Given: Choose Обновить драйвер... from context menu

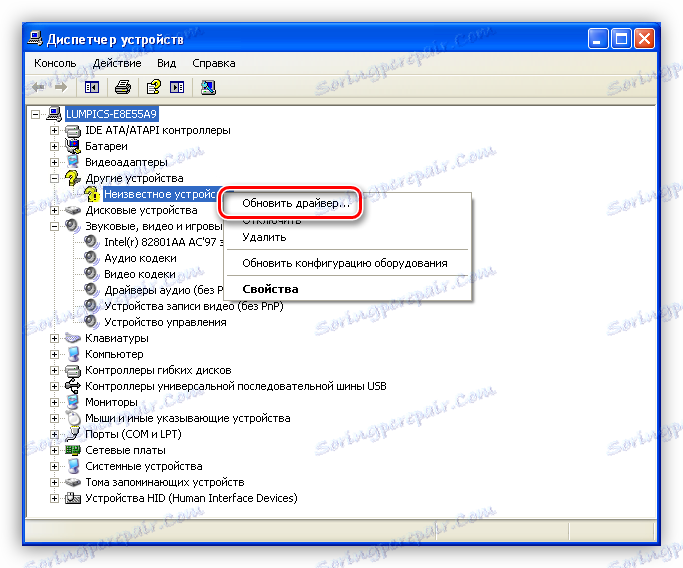Looking at the screenshot, I should [x=296, y=203].
